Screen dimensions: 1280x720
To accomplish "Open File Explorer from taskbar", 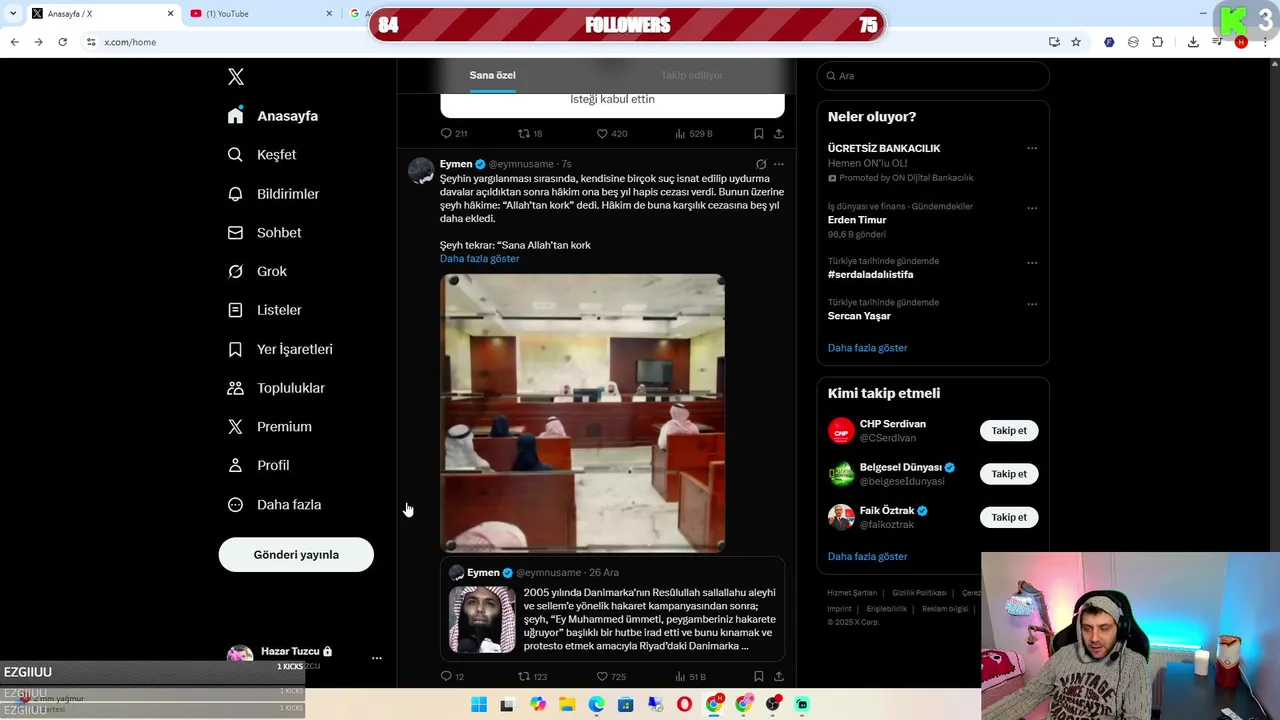I will click(567, 705).
